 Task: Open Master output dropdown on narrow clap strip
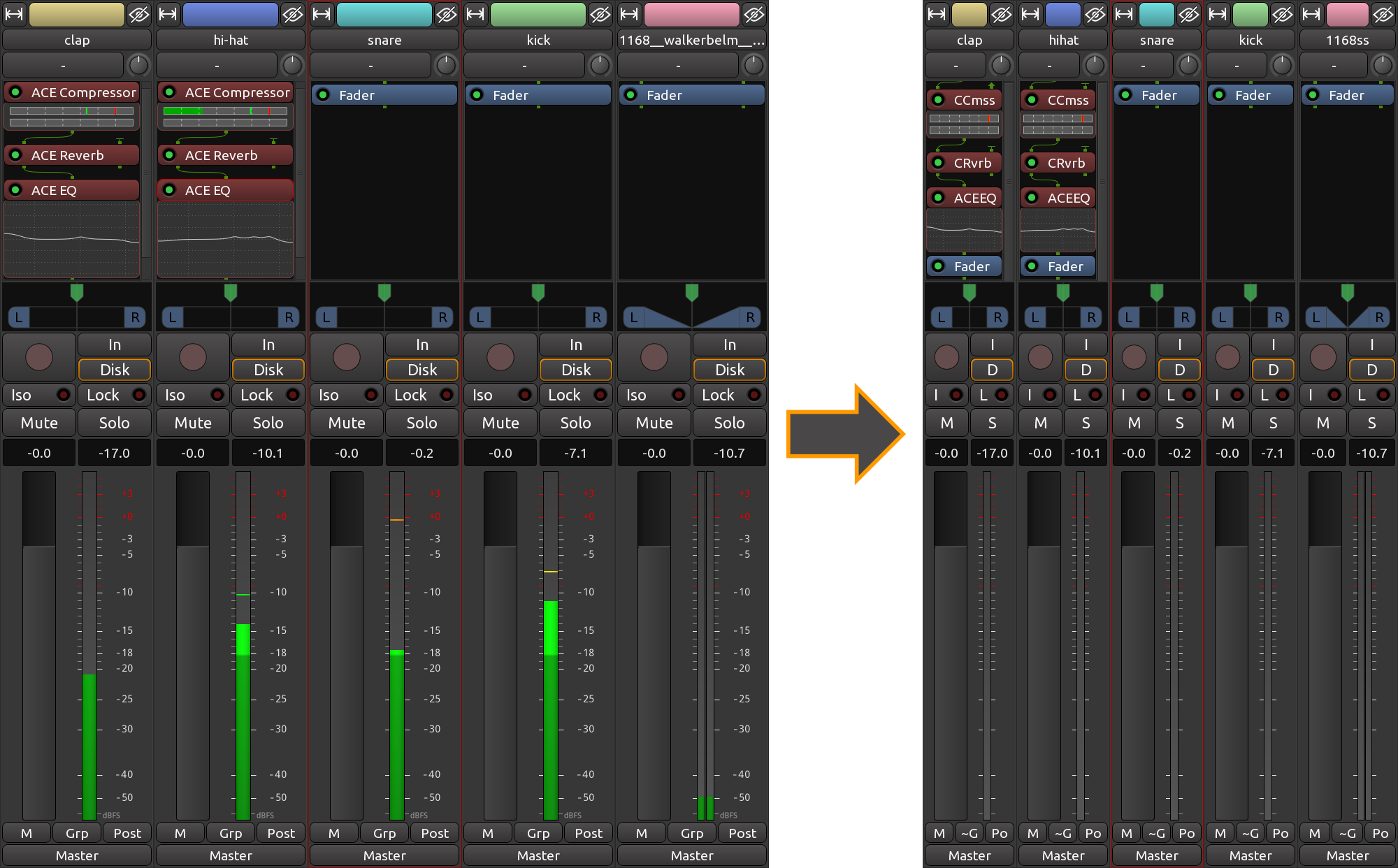pyautogui.click(x=970, y=855)
